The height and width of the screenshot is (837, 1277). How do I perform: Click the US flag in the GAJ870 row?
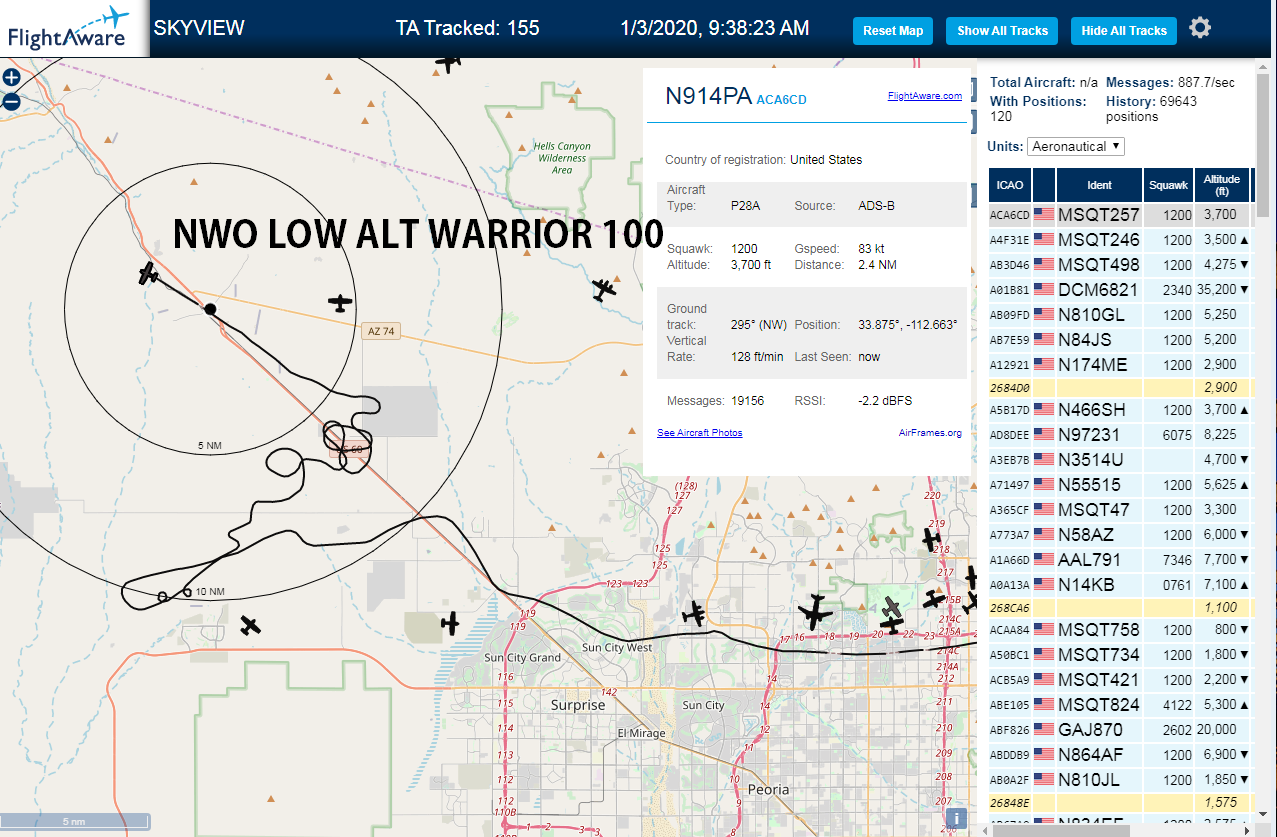click(1044, 730)
